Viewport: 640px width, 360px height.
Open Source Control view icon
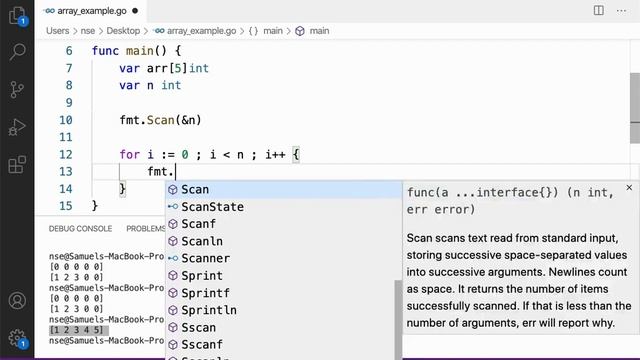coord(17,89)
